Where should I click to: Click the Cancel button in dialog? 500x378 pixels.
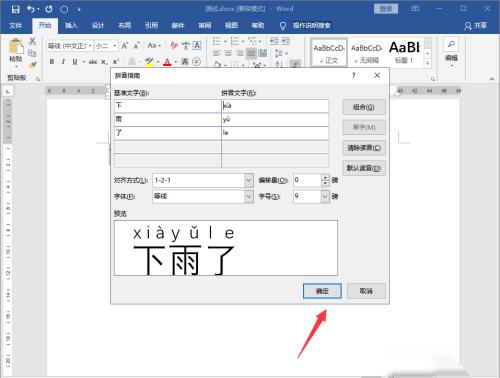point(366,291)
